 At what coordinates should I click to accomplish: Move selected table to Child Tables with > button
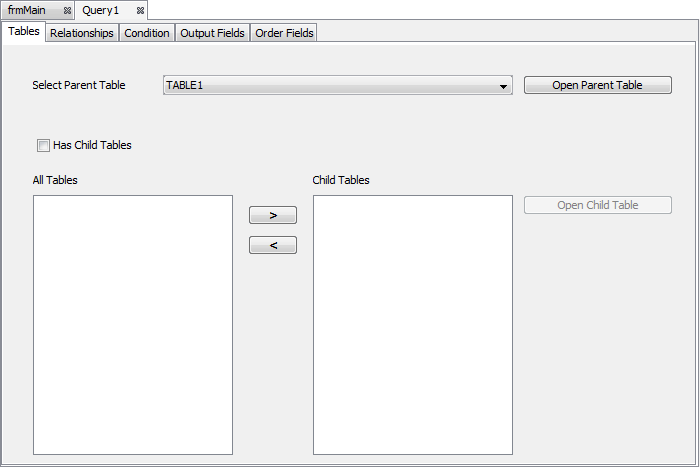tap(273, 215)
